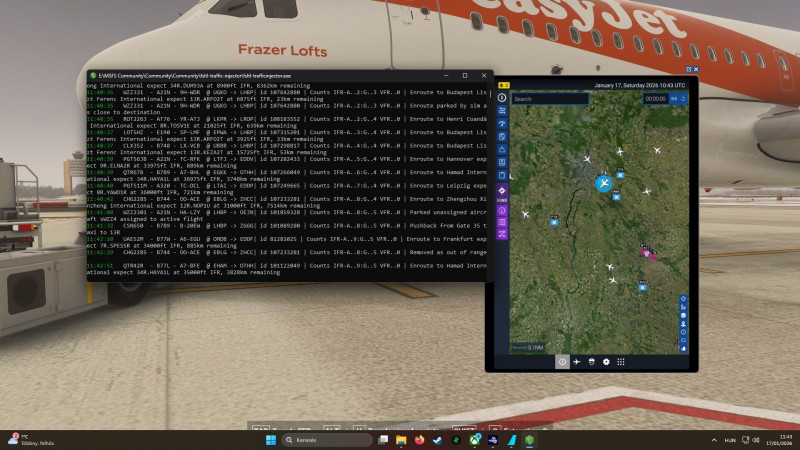
Task: Click the HUN keyboard language indicator
Action: click(730, 440)
